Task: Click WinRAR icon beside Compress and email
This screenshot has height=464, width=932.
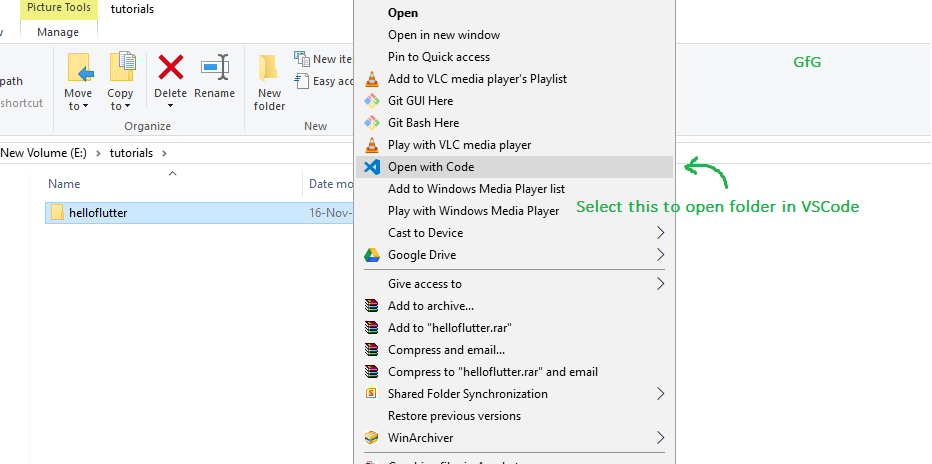Action: [371, 350]
